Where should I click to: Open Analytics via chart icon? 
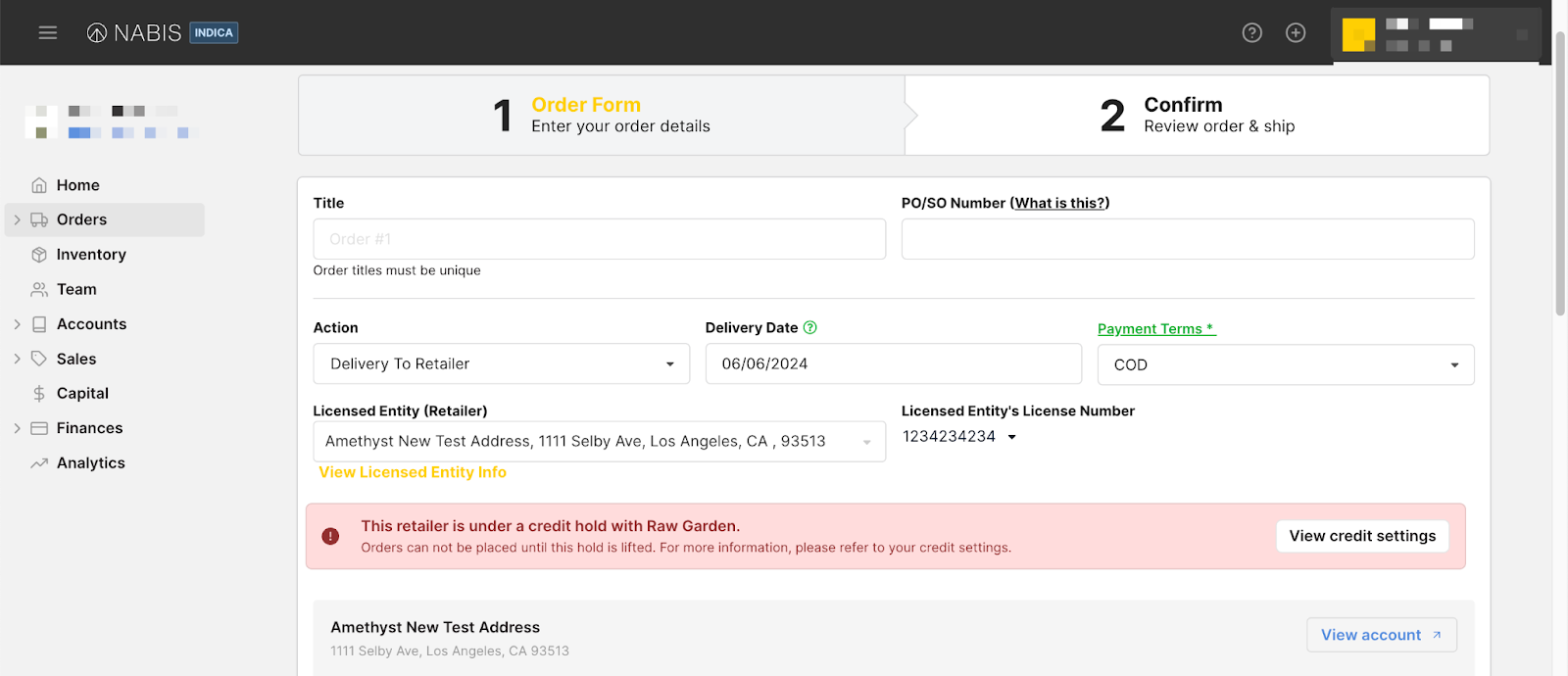pyautogui.click(x=39, y=463)
